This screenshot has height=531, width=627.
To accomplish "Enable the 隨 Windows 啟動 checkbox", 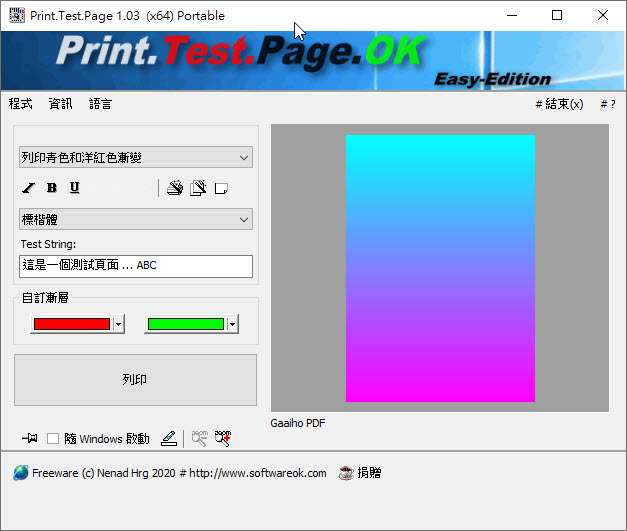I will pos(53,439).
